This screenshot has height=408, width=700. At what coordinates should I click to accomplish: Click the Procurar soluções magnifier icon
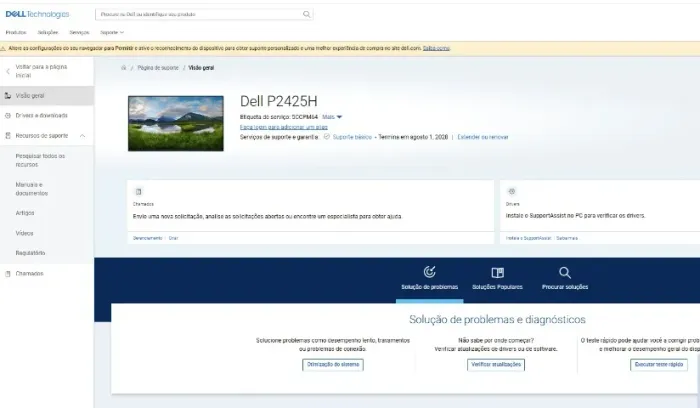[565, 272]
